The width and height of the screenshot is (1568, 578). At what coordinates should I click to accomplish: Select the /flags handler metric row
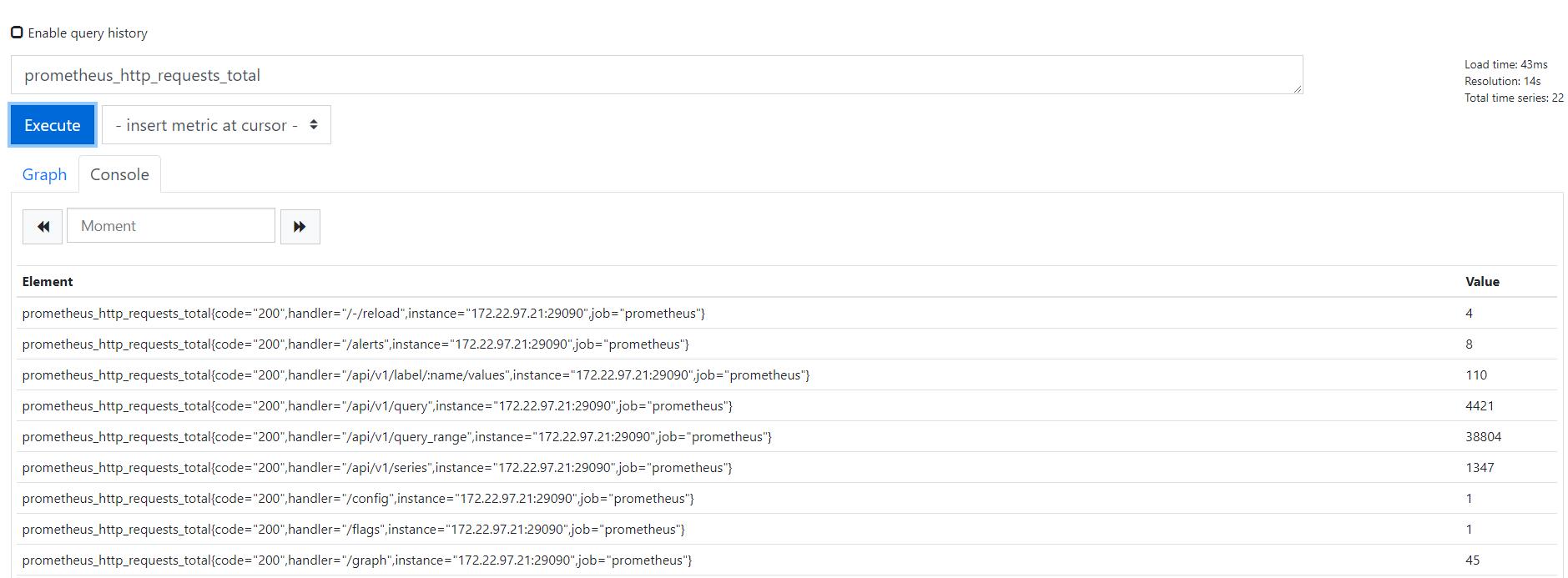354,530
